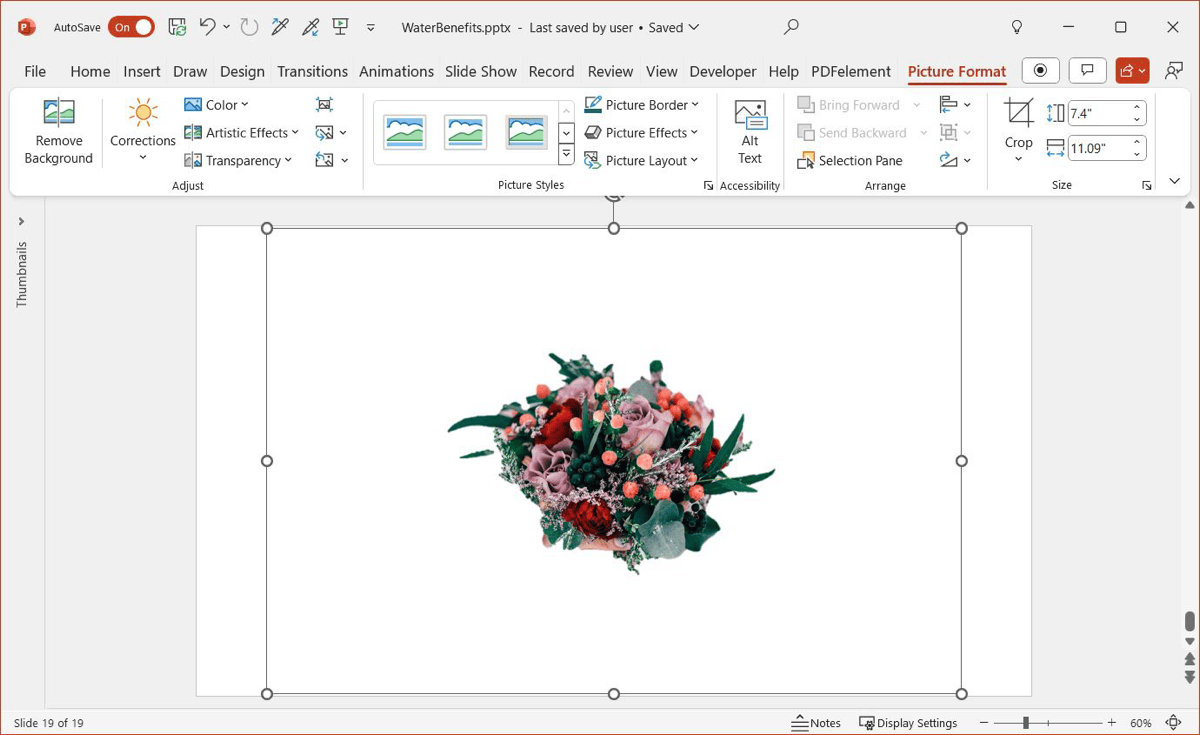Click the Next Slide double-arrow button
Screen dimensions: 1200x735
tap(1190, 677)
